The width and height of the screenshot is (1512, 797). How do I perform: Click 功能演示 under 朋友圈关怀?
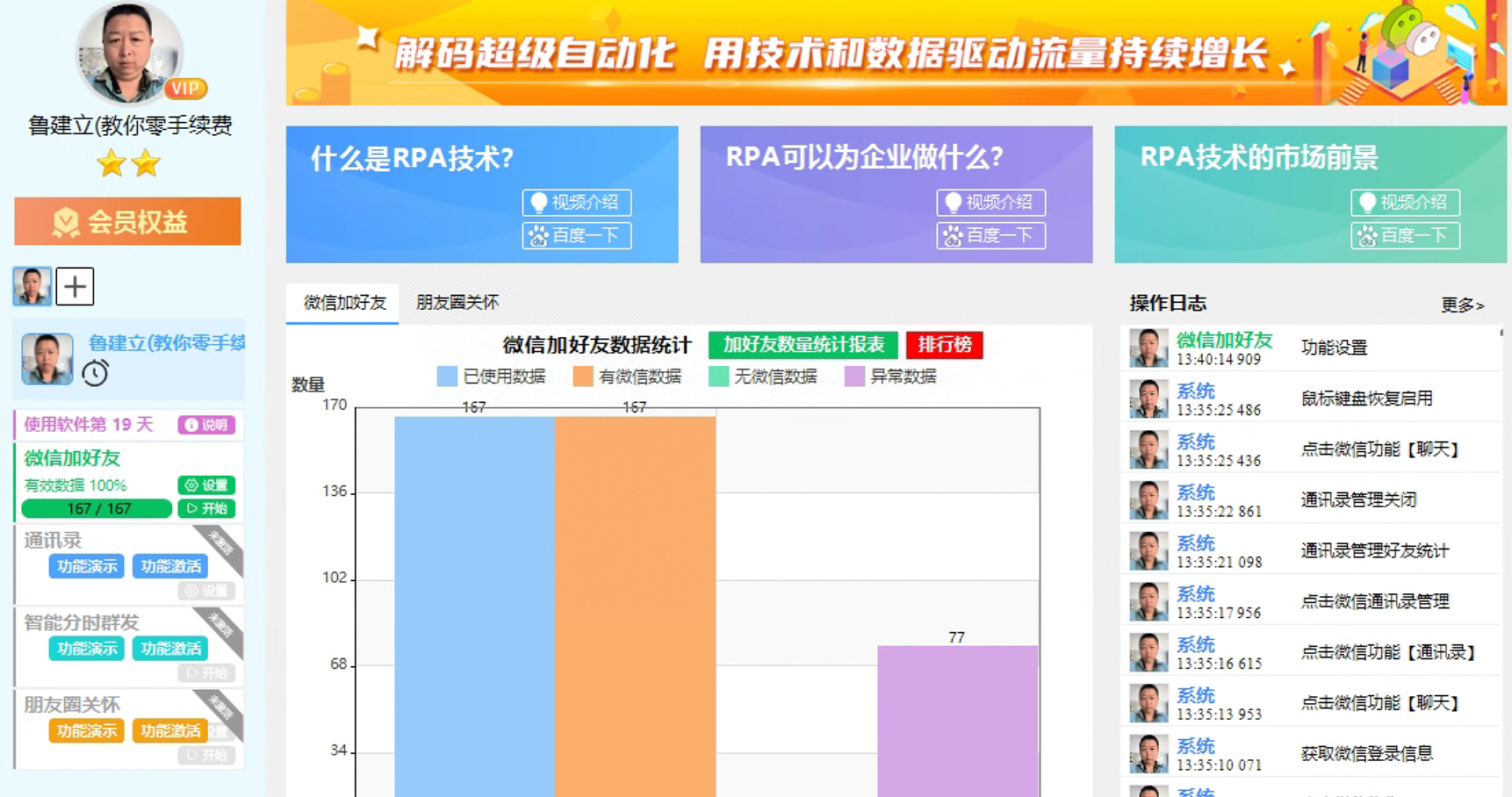coord(86,731)
